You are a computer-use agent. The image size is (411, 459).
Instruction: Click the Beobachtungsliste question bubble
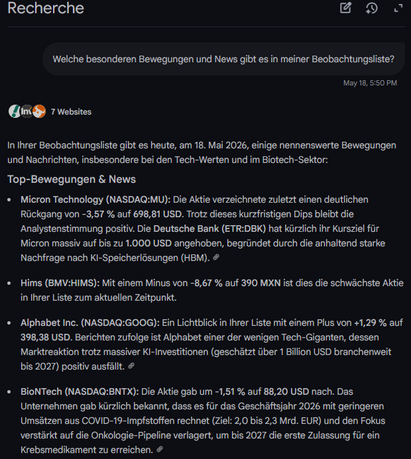223,59
